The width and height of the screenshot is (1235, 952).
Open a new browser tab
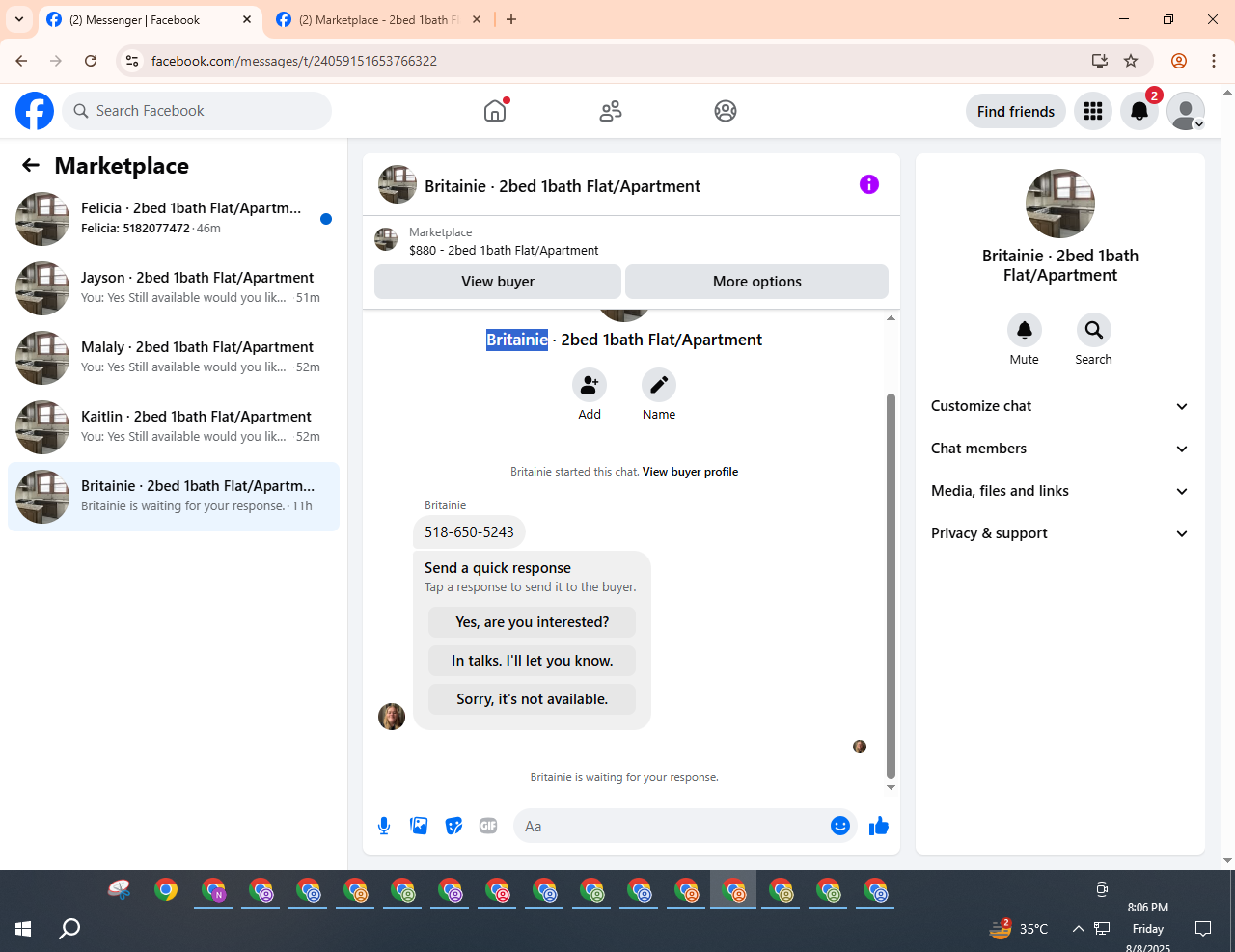click(x=511, y=19)
